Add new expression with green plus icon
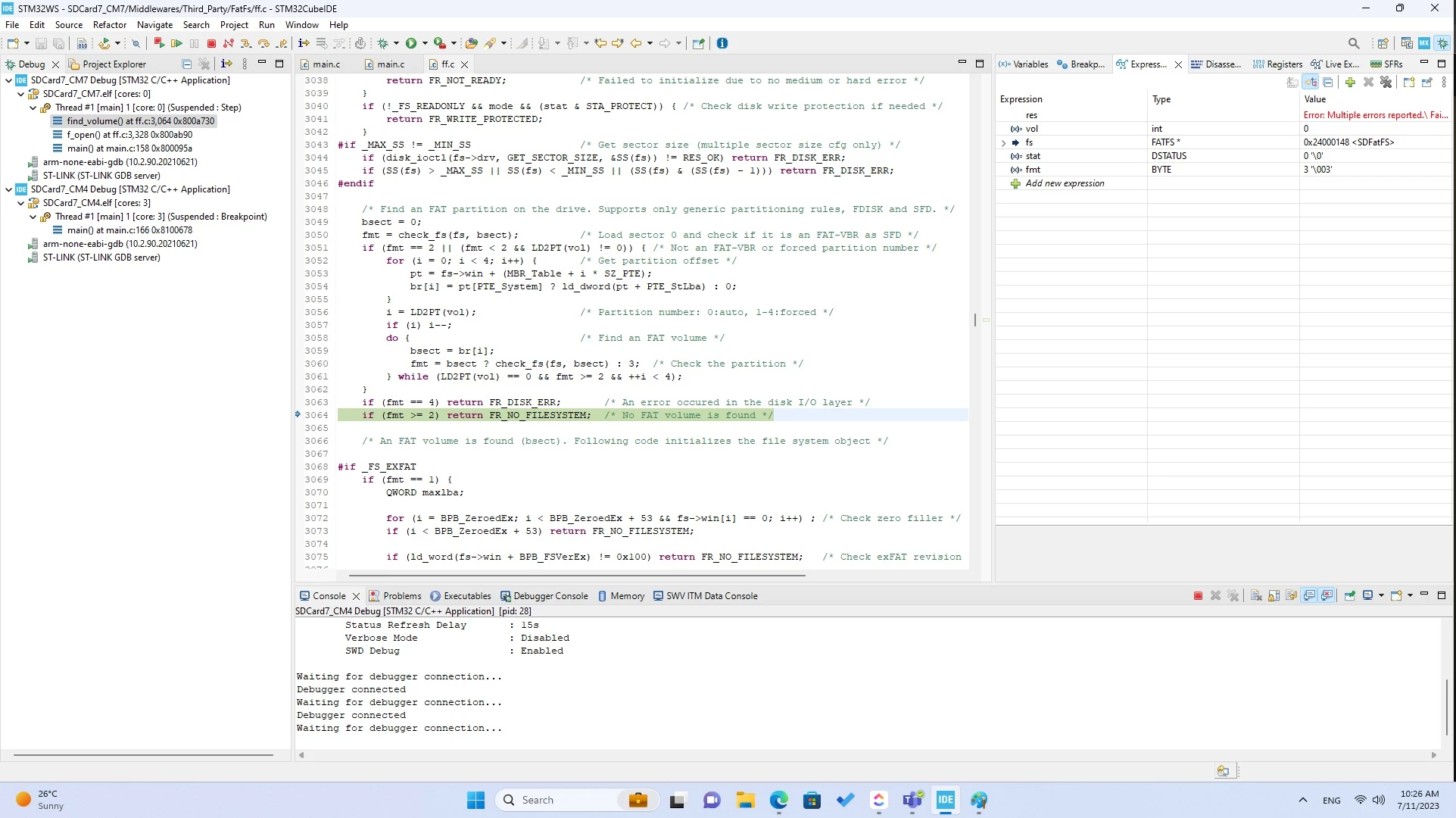Viewport: 1456px width, 818px height. (x=1350, y=83)
